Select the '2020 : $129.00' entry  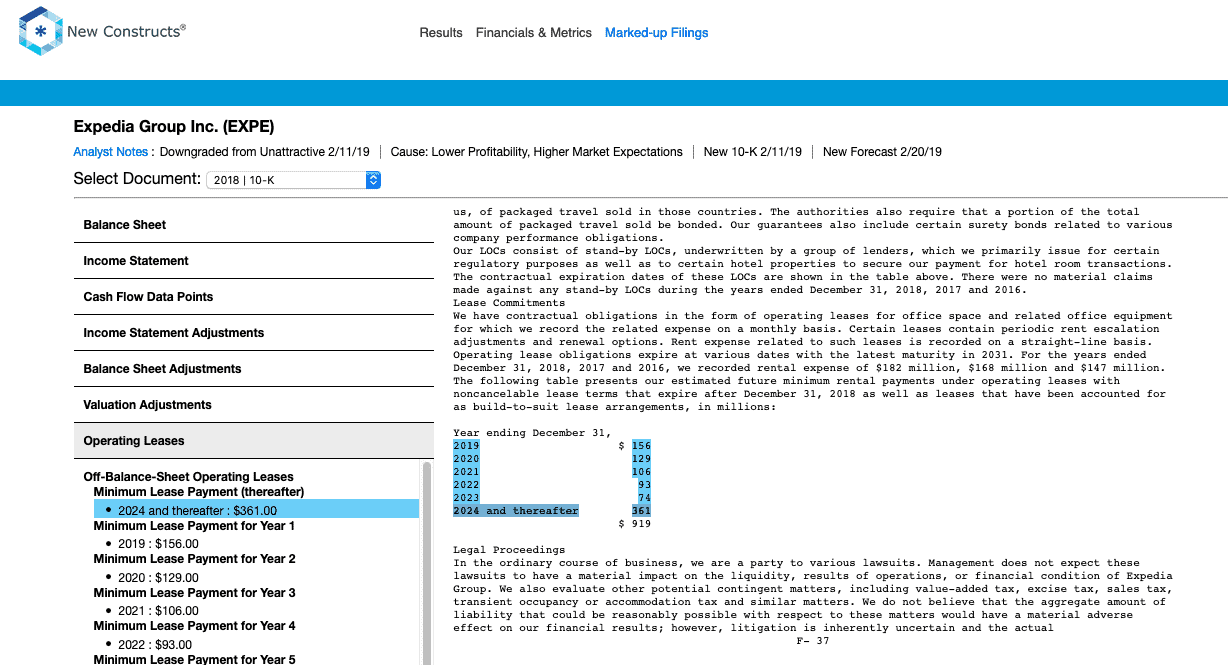click(x=158, y=577)
